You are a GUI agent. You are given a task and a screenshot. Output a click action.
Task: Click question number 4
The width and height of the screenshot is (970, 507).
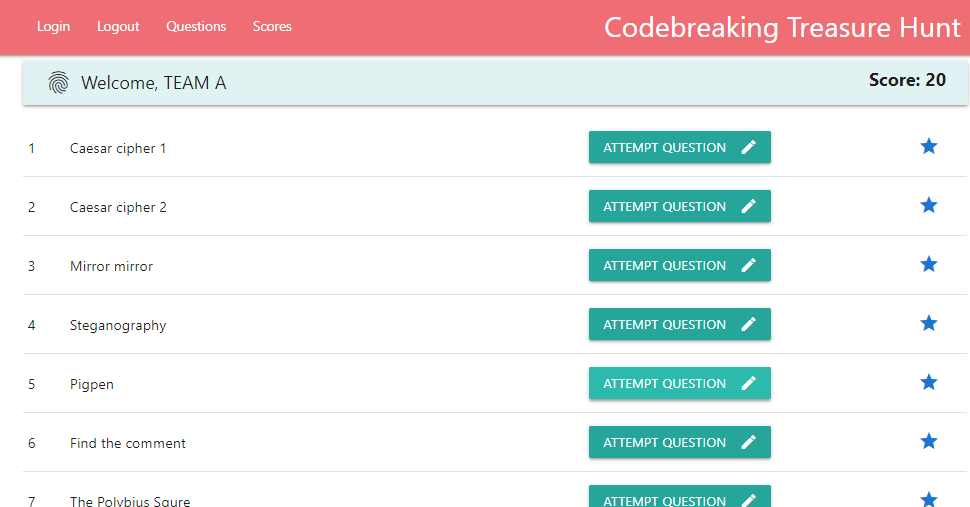point(32,325)
